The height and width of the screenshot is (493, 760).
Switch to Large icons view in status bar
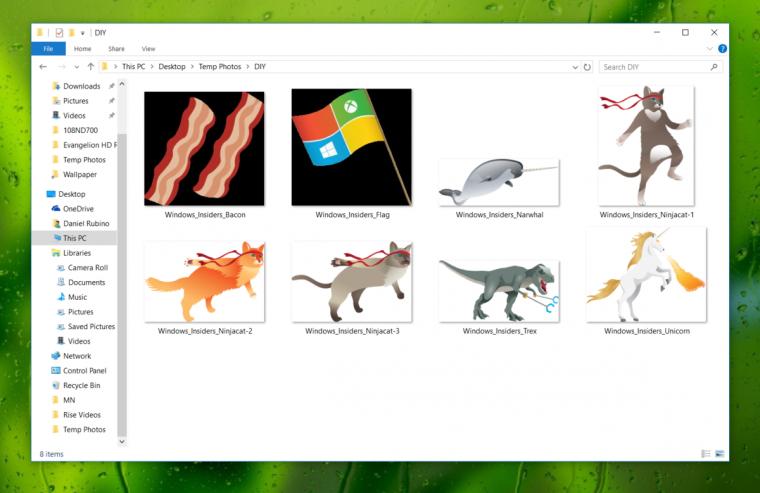719,454
